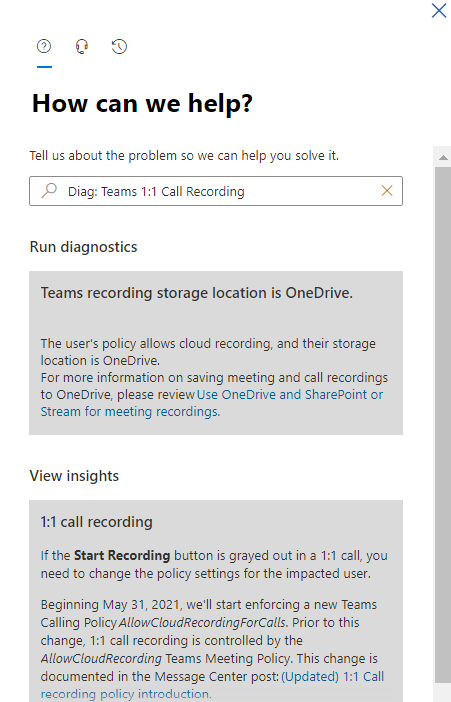Click the search magnifier icon
Image resolution: width=451 pixels, height=702 pixels.
pos(49,191)
